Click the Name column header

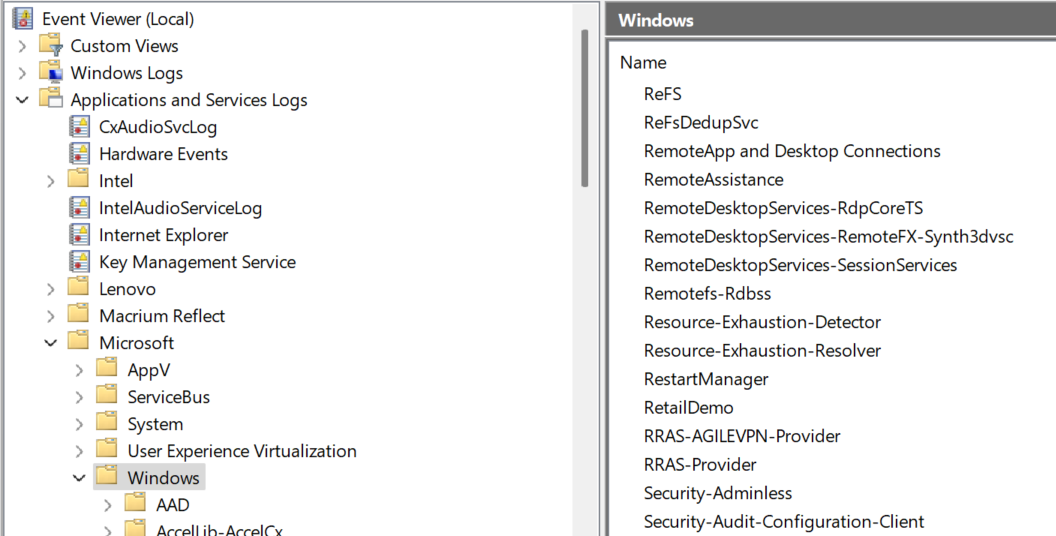tap(643, 63)
